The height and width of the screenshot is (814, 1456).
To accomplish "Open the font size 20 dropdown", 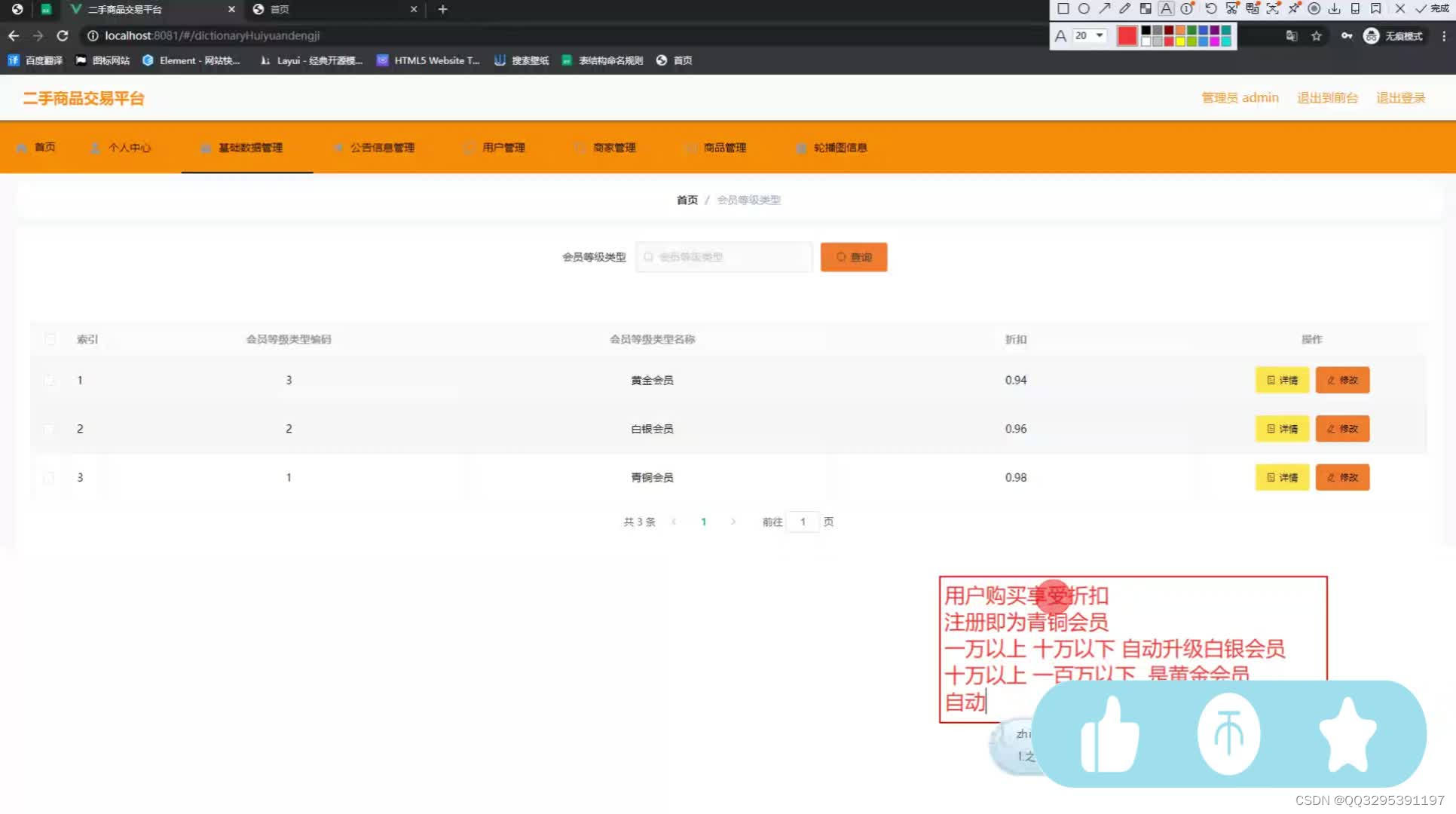I will point(1090,35).
